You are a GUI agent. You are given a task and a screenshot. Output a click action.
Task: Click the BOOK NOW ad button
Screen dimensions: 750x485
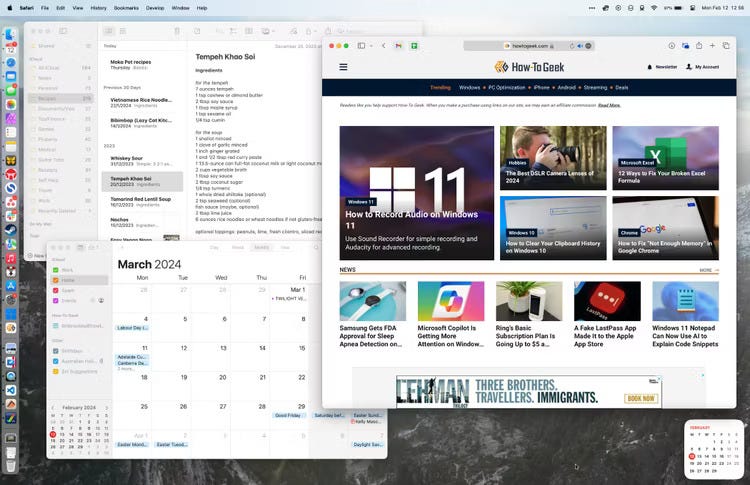coord(641,398)
